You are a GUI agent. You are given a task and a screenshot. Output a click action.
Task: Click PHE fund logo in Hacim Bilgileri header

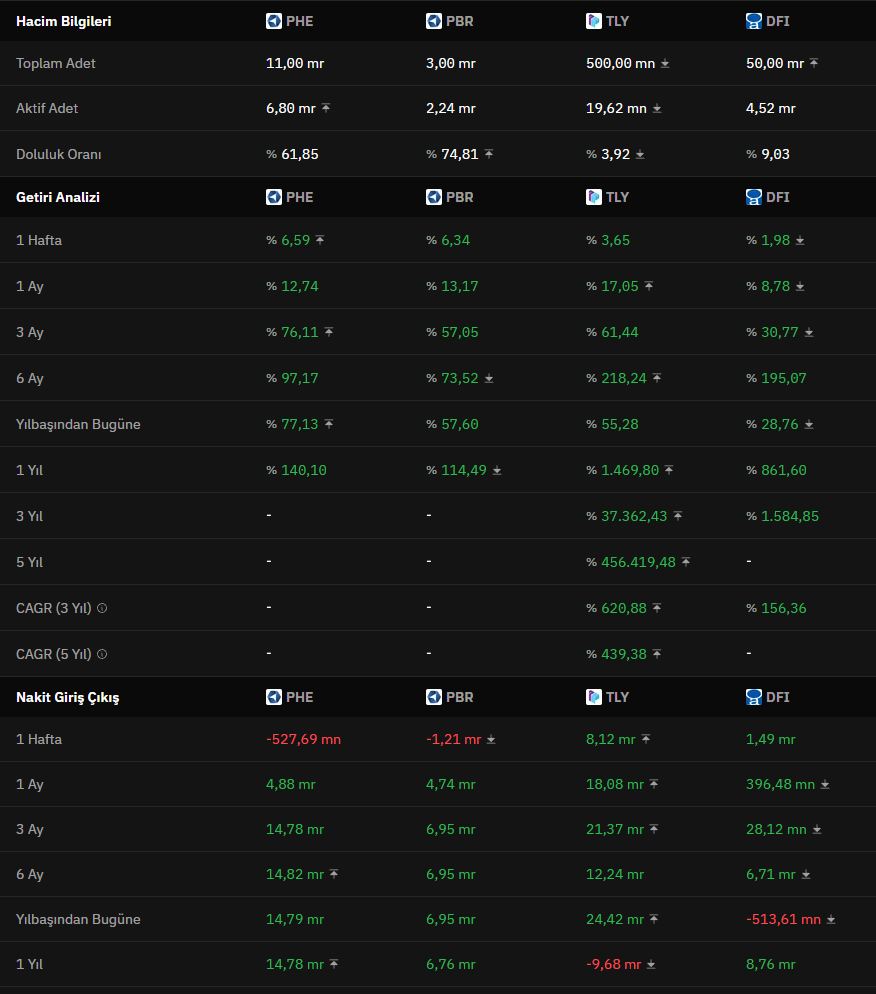(x=274, y=21)
